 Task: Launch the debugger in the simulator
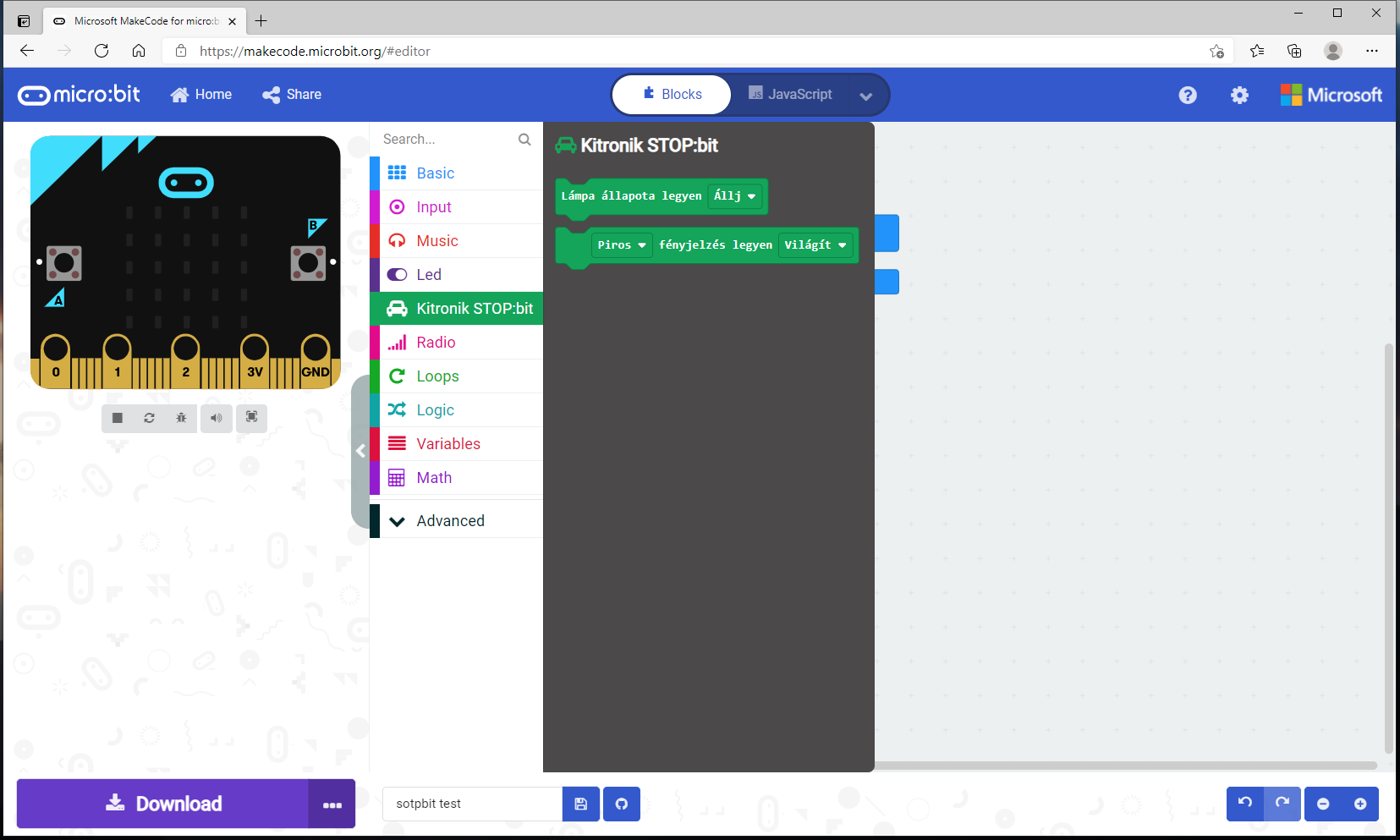[181, 418]
